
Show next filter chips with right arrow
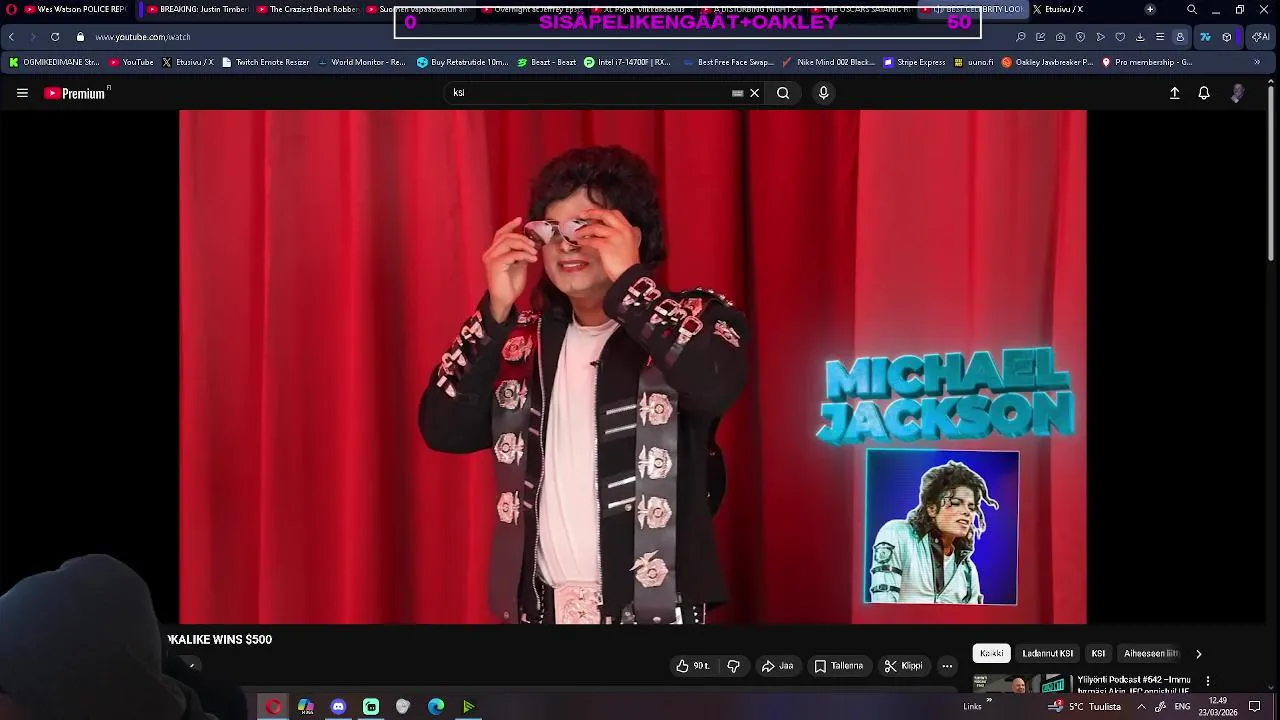click(x=1198, y=654)
